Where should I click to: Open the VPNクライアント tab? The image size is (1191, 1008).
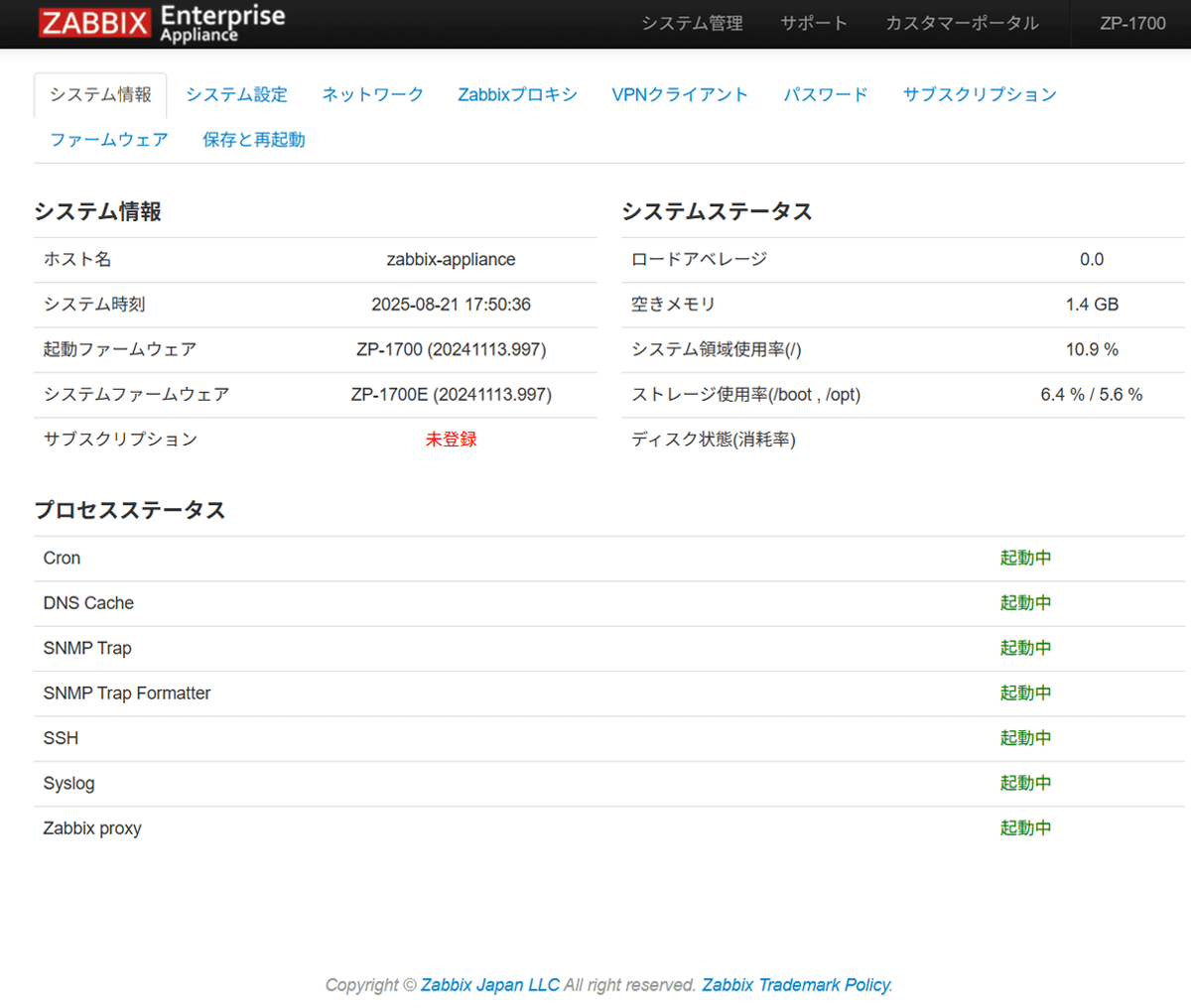coord(681,94)
